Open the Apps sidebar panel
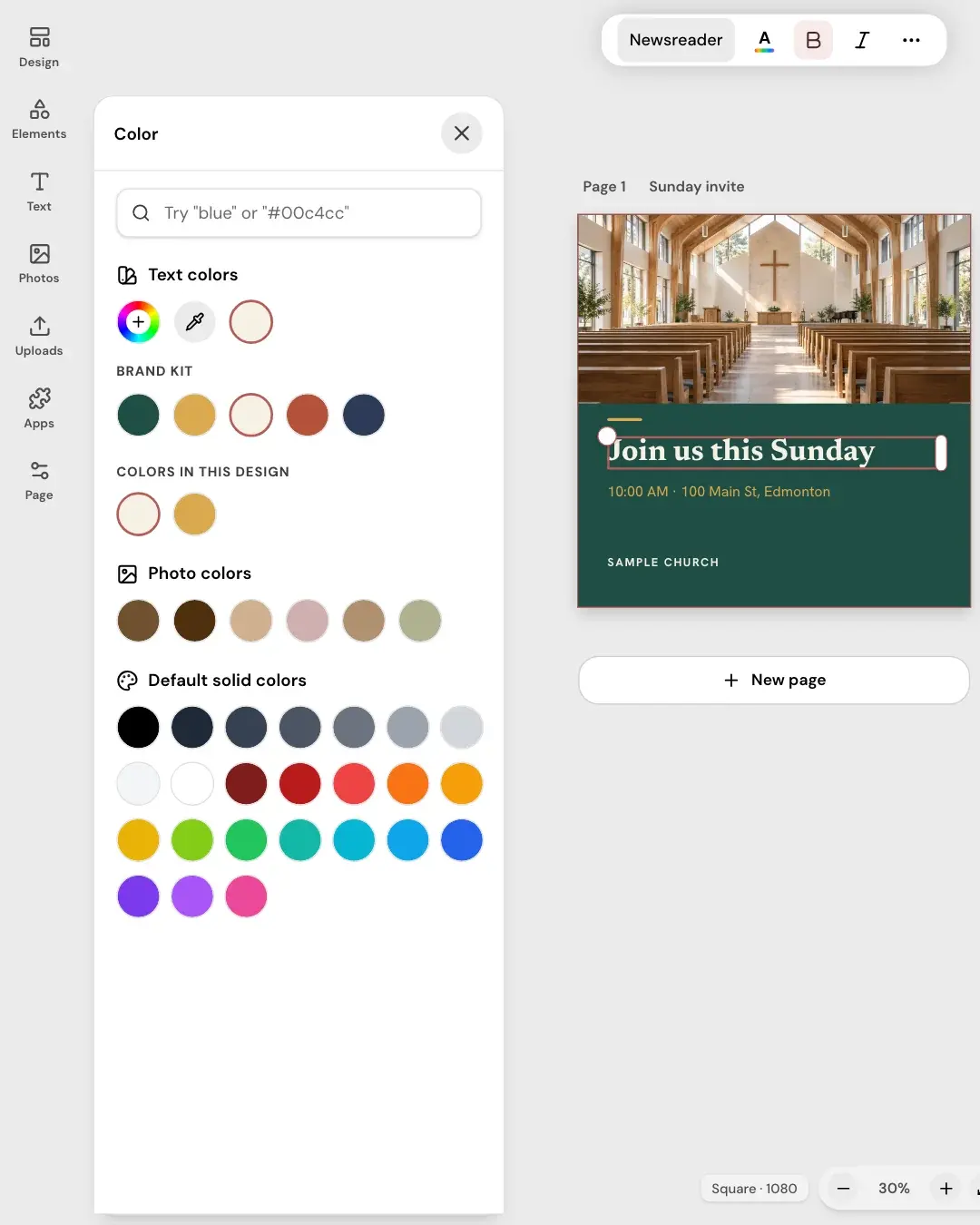This screenshot has width=980, height=1225. pos(39,408)
